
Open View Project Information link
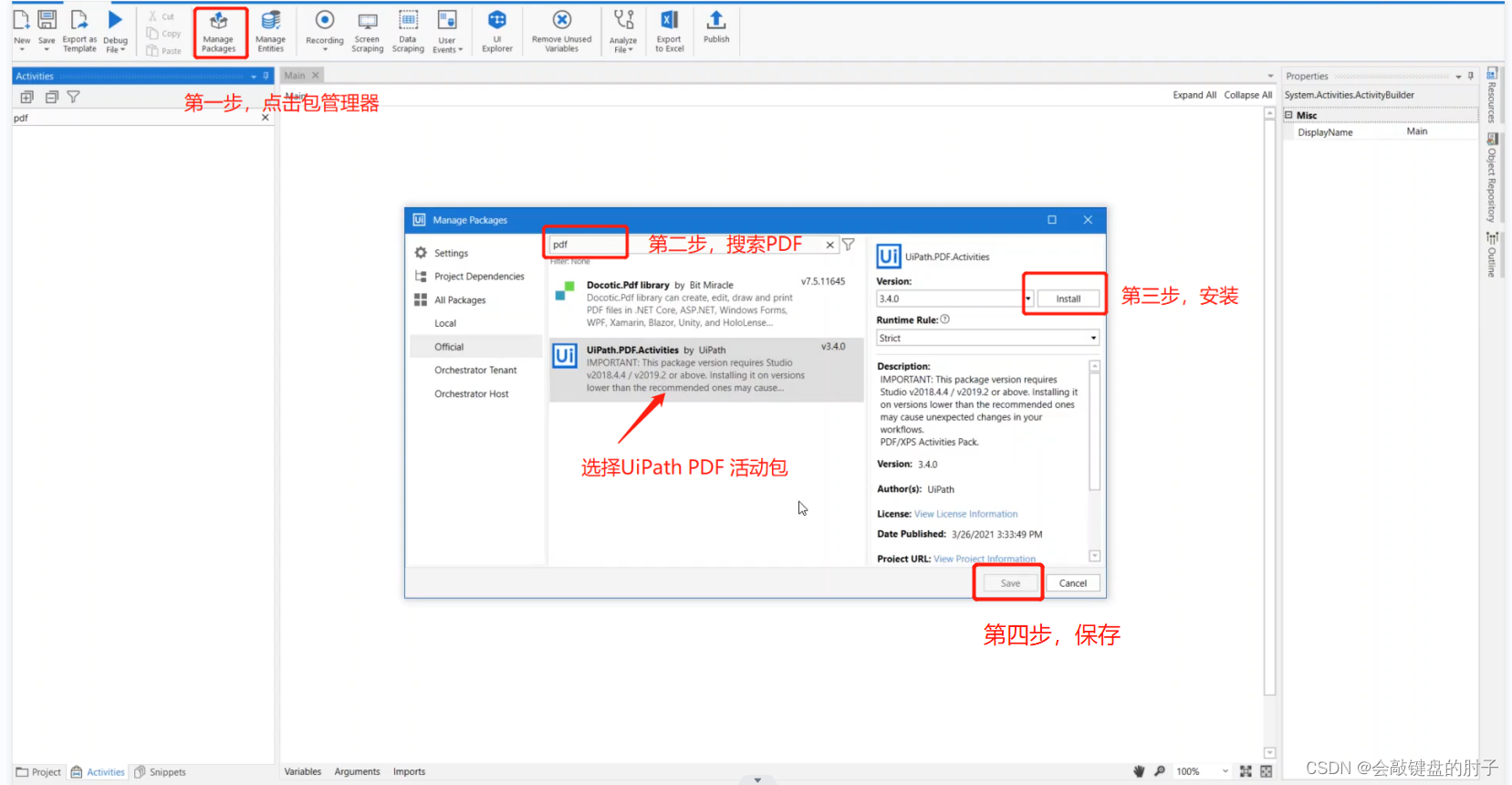985,559
